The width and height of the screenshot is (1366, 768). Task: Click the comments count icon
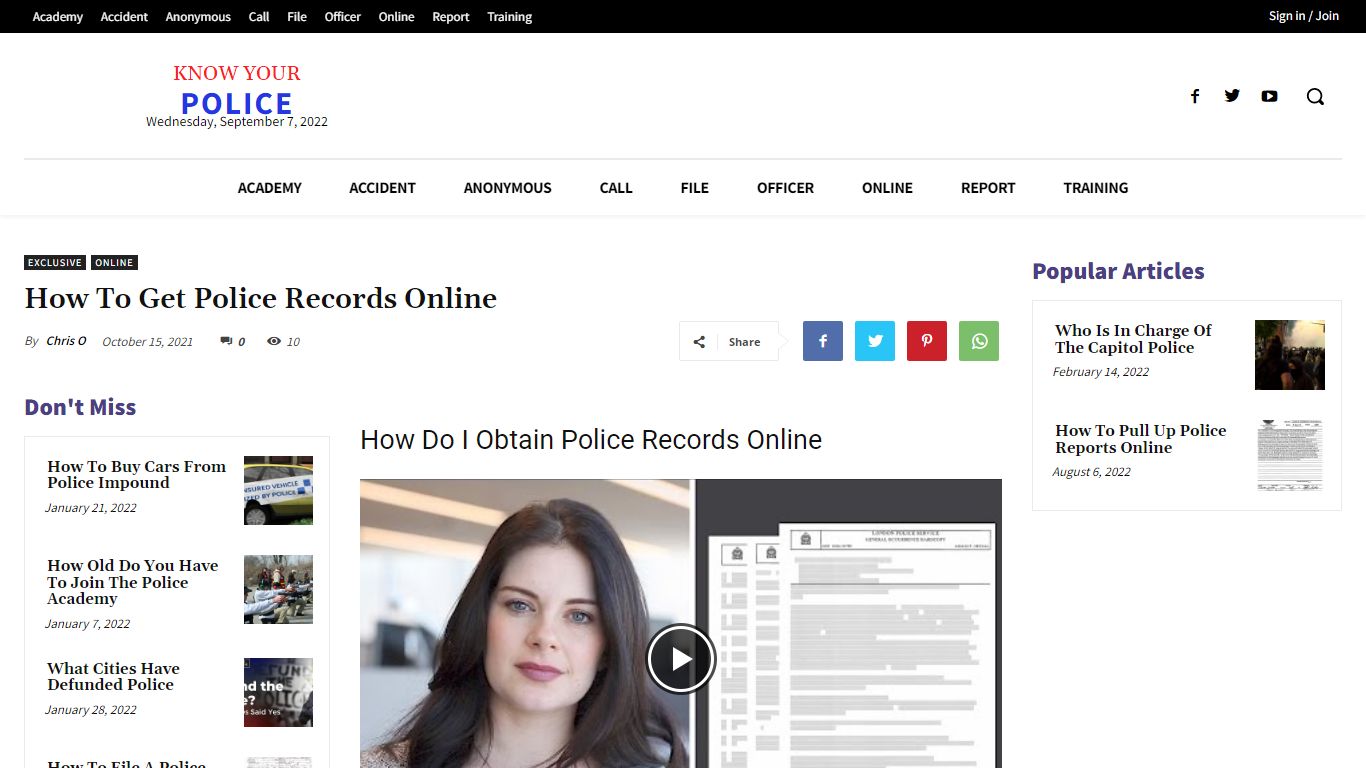(x=226, y=341)
